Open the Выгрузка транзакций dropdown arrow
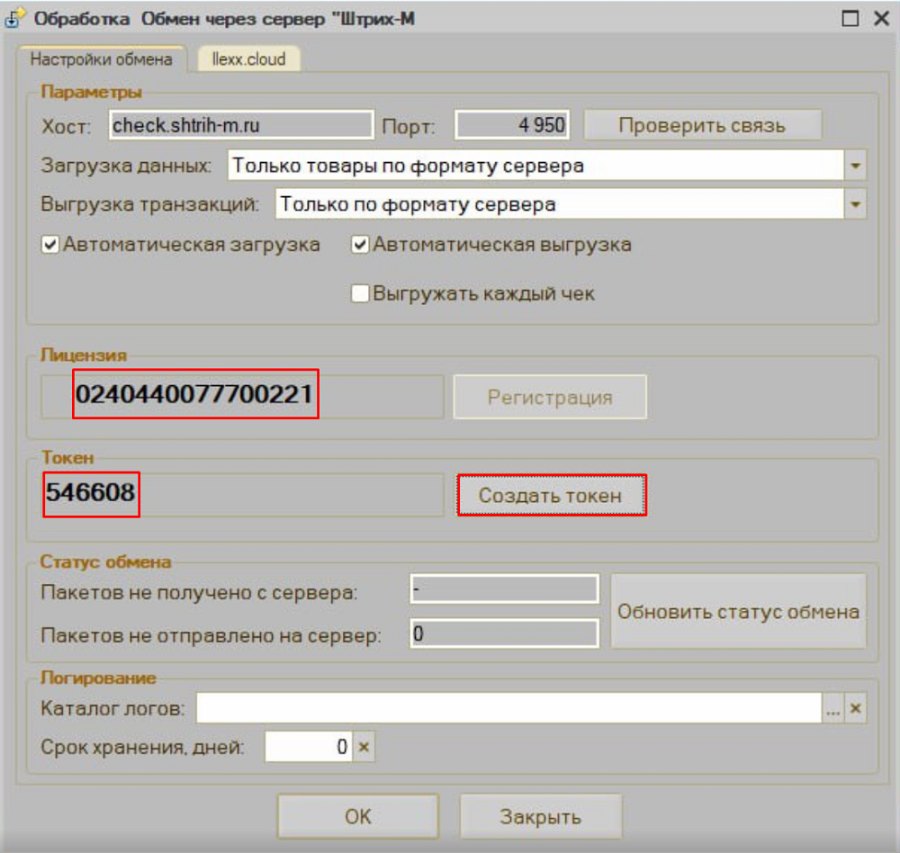 coord(855,204)
